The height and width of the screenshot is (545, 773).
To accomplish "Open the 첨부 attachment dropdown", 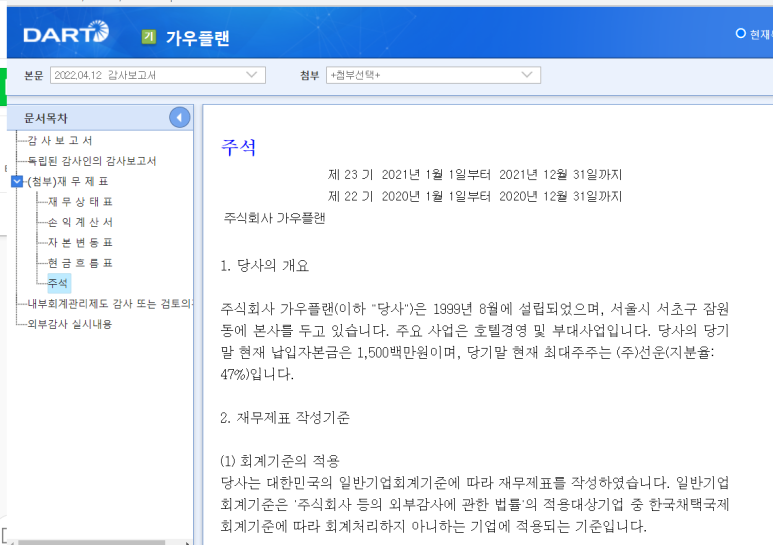I will coord(433,75).
